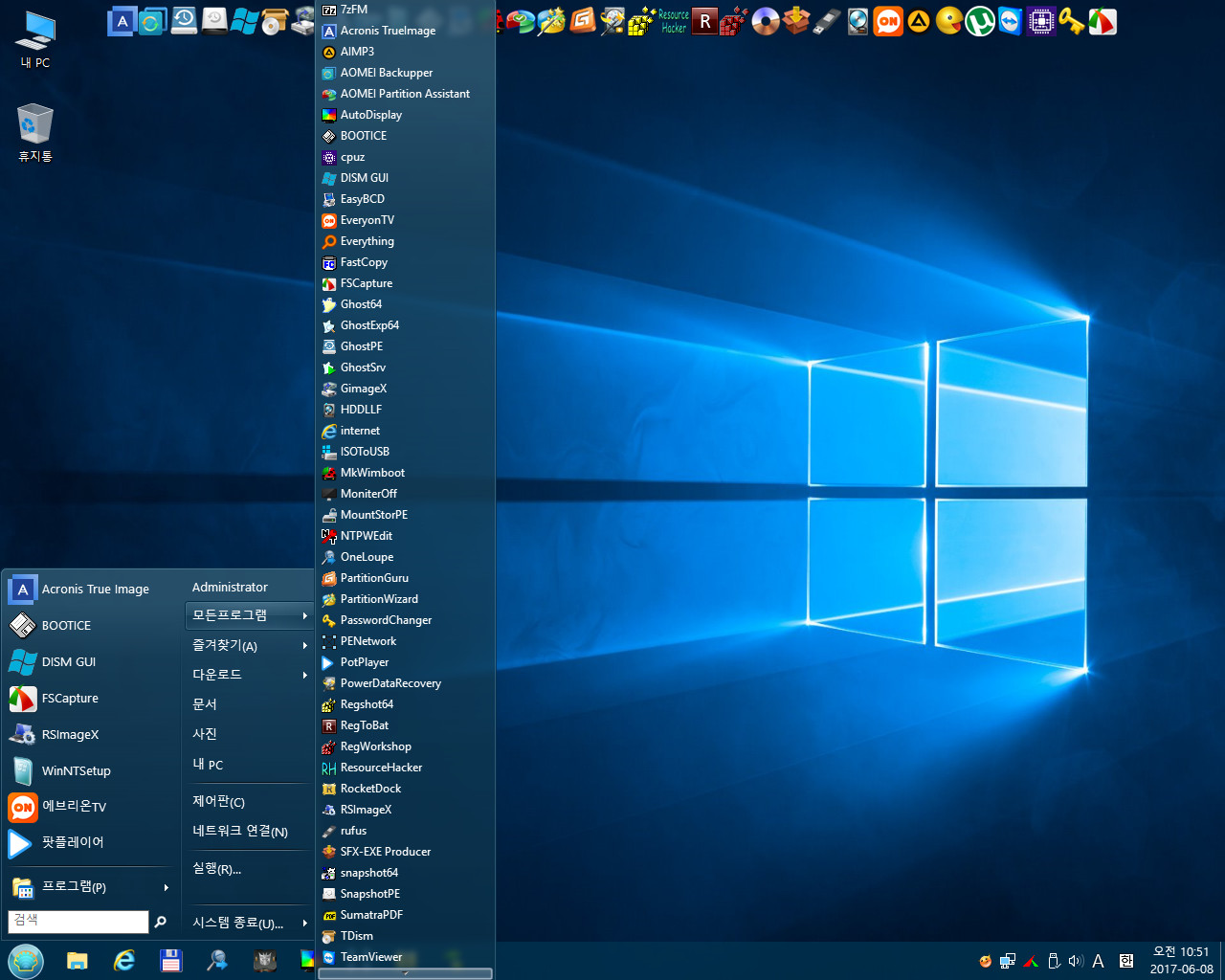Open pinned RSImageX in Start menu
Screen dimensions: 1225x980
(x=90, y=735)
